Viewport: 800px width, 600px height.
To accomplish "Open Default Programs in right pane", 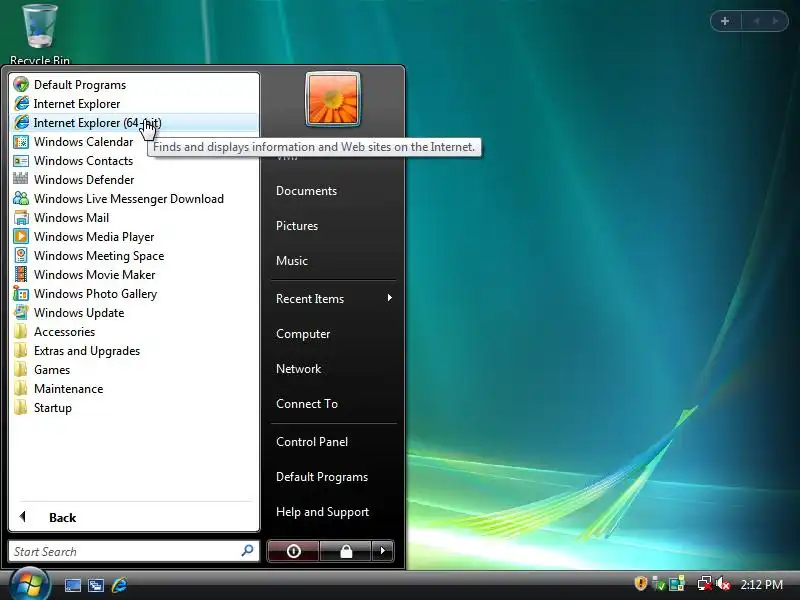I will tap(322, 477).
